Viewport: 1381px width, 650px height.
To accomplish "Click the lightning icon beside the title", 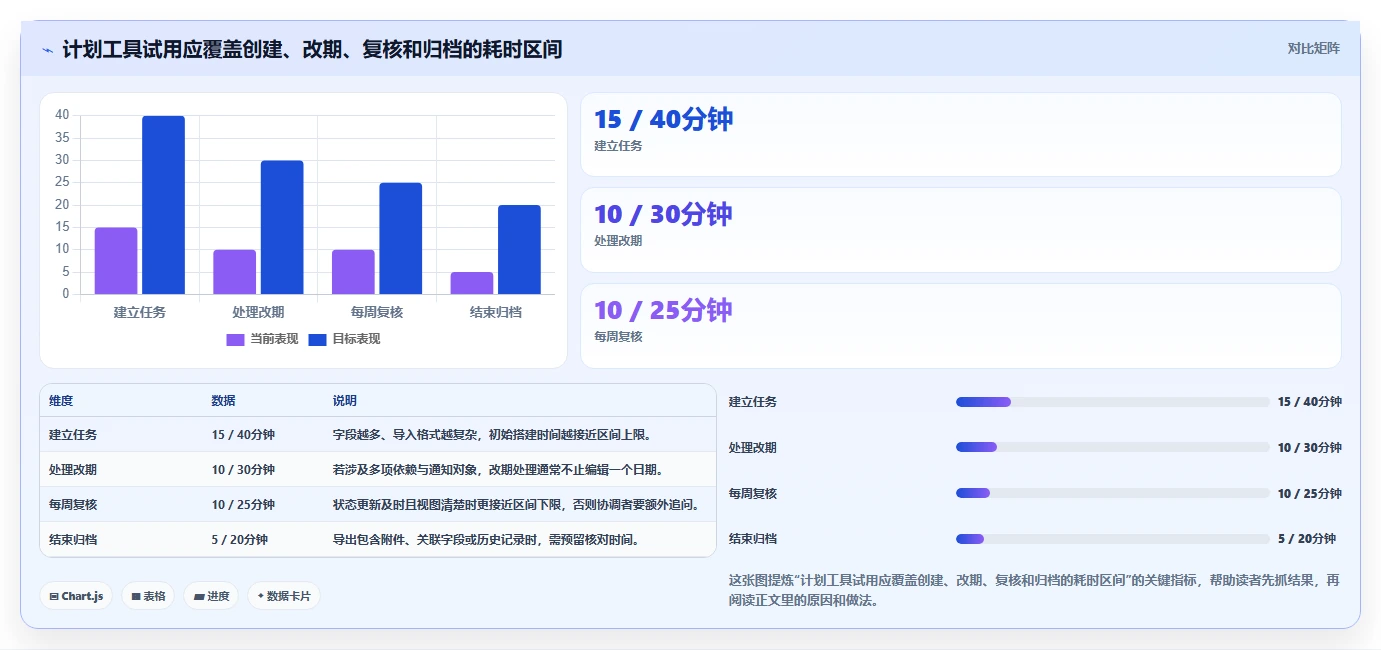I will (x=48, y=49).
